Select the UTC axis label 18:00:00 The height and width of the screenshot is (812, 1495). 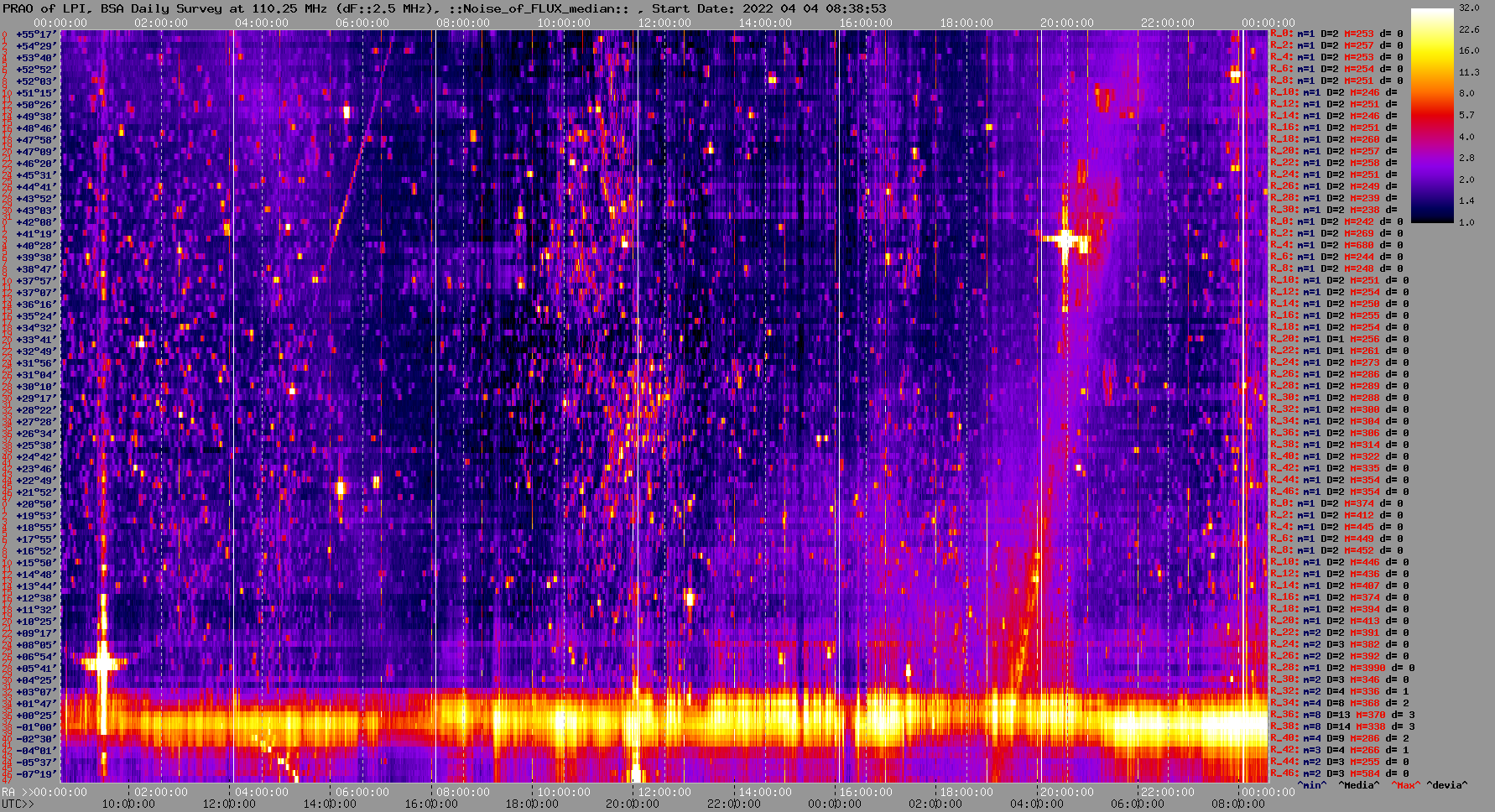[x=531, y=804]
